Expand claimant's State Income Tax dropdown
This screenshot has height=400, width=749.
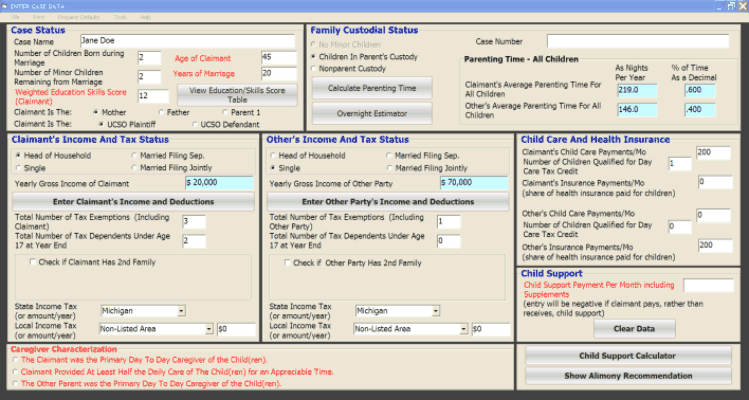click(181, 311)
